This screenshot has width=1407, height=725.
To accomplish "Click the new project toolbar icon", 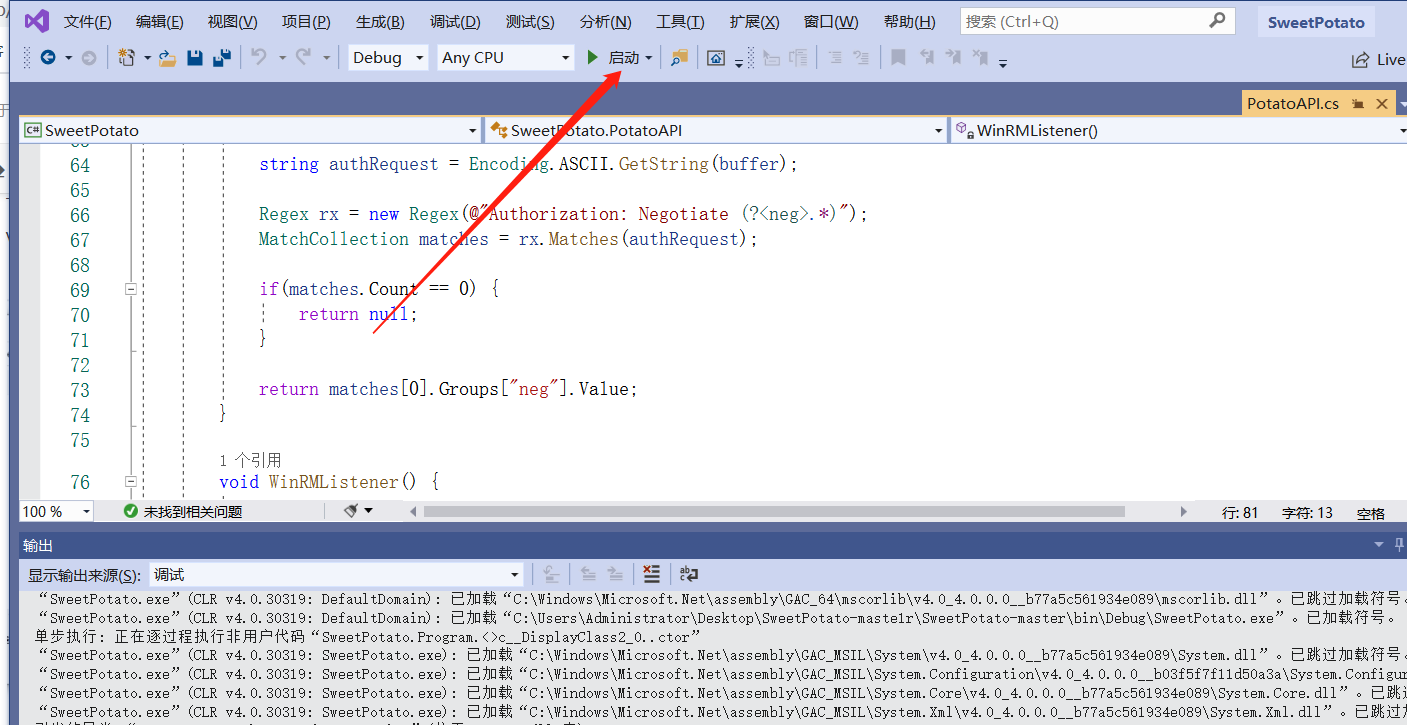I will 126,58.
